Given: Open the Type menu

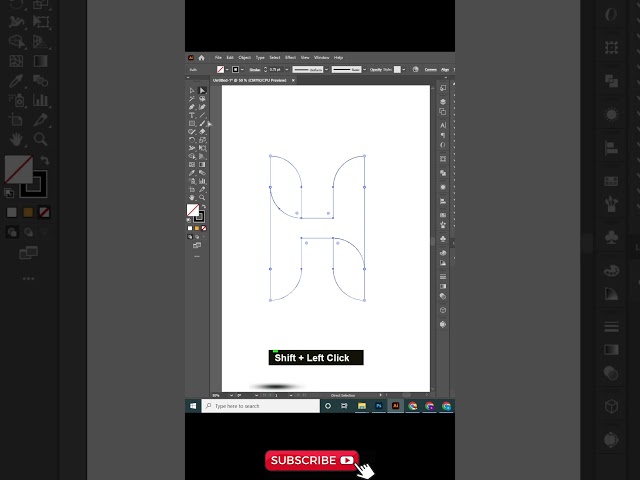Looking at the screenshot, I should 260,58.
